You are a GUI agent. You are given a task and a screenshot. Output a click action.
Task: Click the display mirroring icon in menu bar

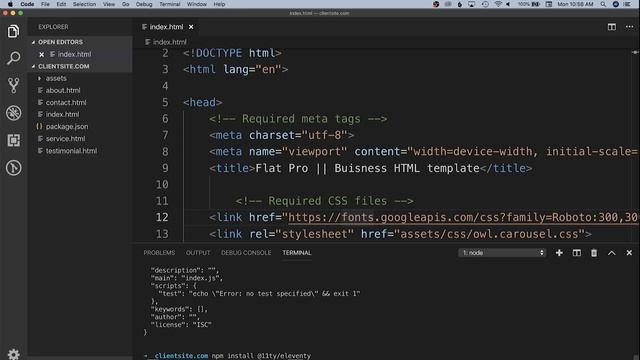click(x=471, y=4)
